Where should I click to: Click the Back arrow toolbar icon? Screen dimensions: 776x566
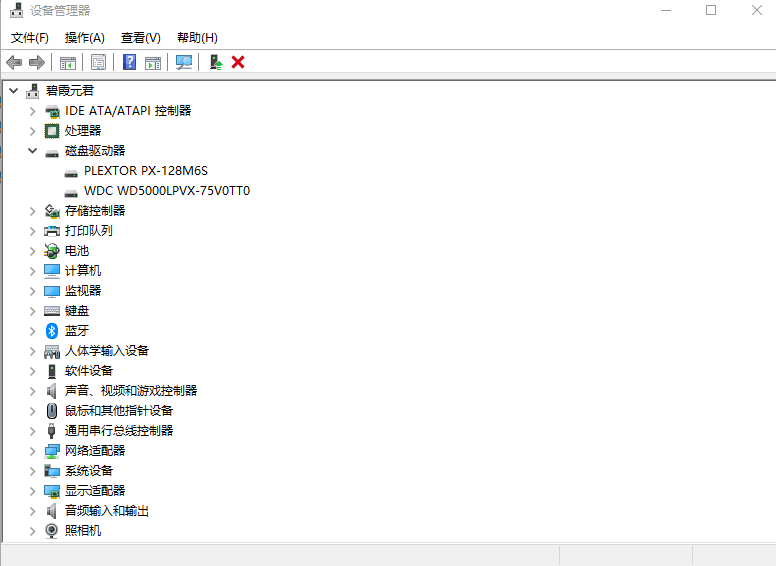click(14, 62)
